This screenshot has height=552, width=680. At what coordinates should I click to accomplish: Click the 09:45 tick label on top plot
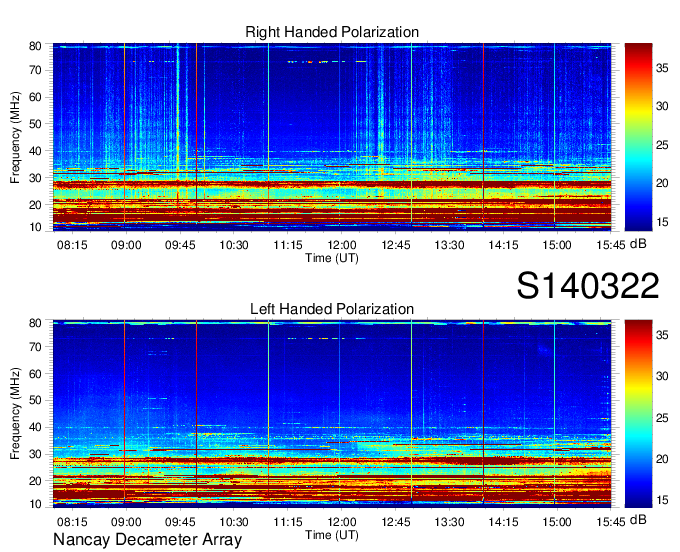180,245
